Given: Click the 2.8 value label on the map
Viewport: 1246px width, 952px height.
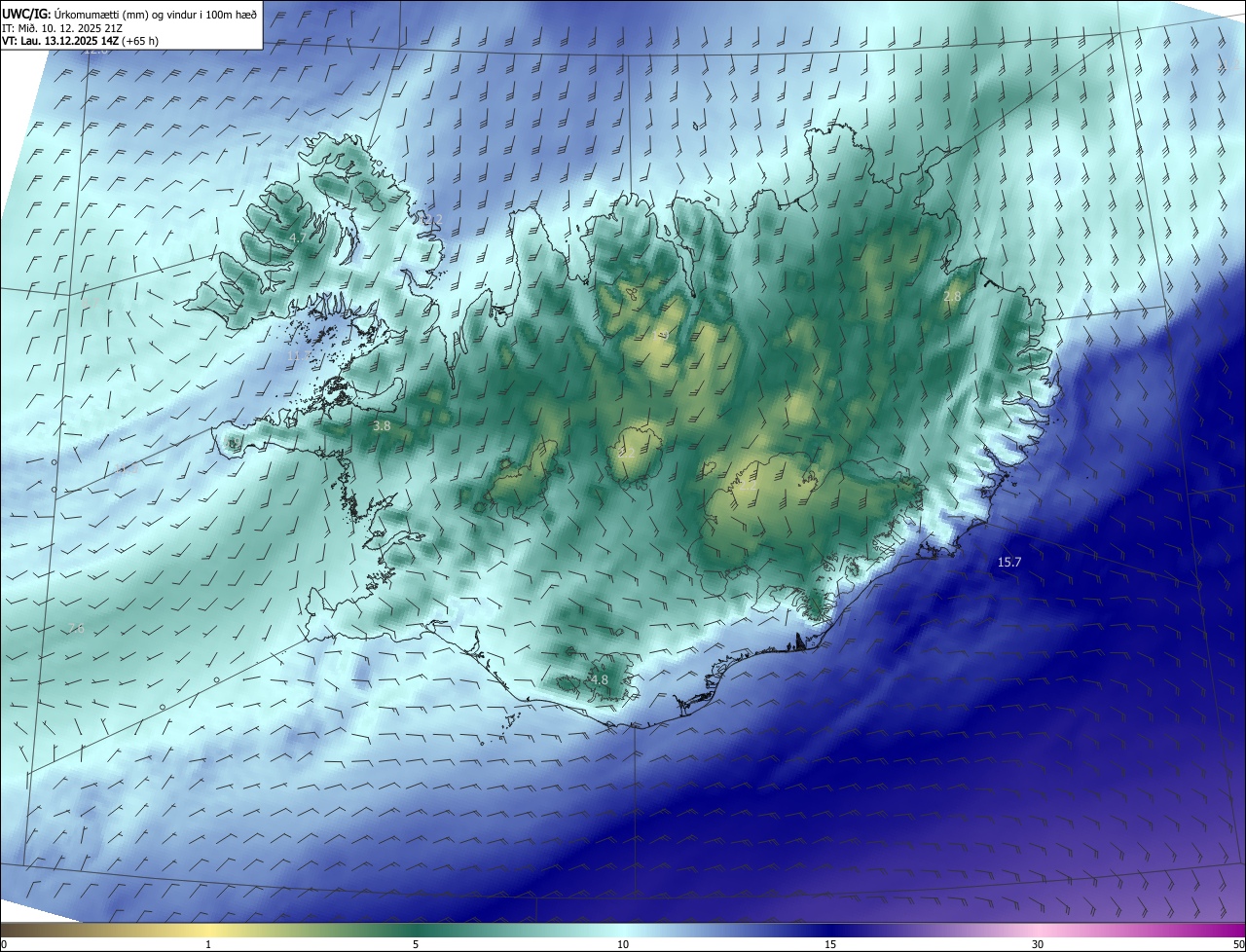Looking at the screenshot, I should (x=952, y=296).
